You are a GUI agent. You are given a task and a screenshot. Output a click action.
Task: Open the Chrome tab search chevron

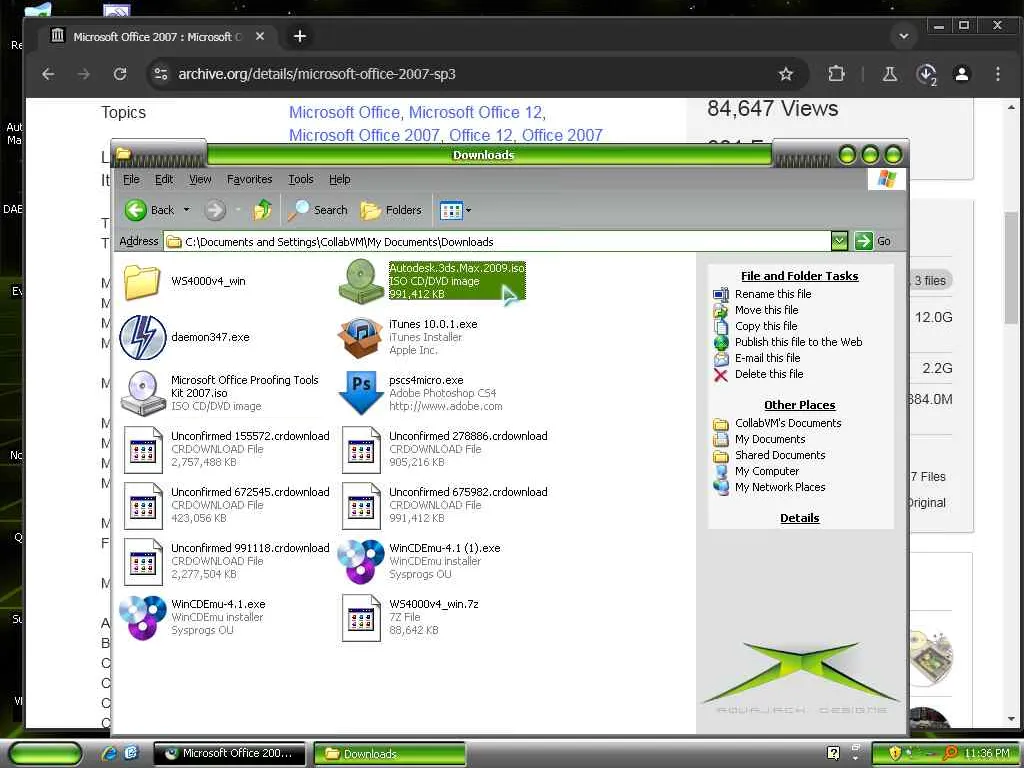point(904,37)
